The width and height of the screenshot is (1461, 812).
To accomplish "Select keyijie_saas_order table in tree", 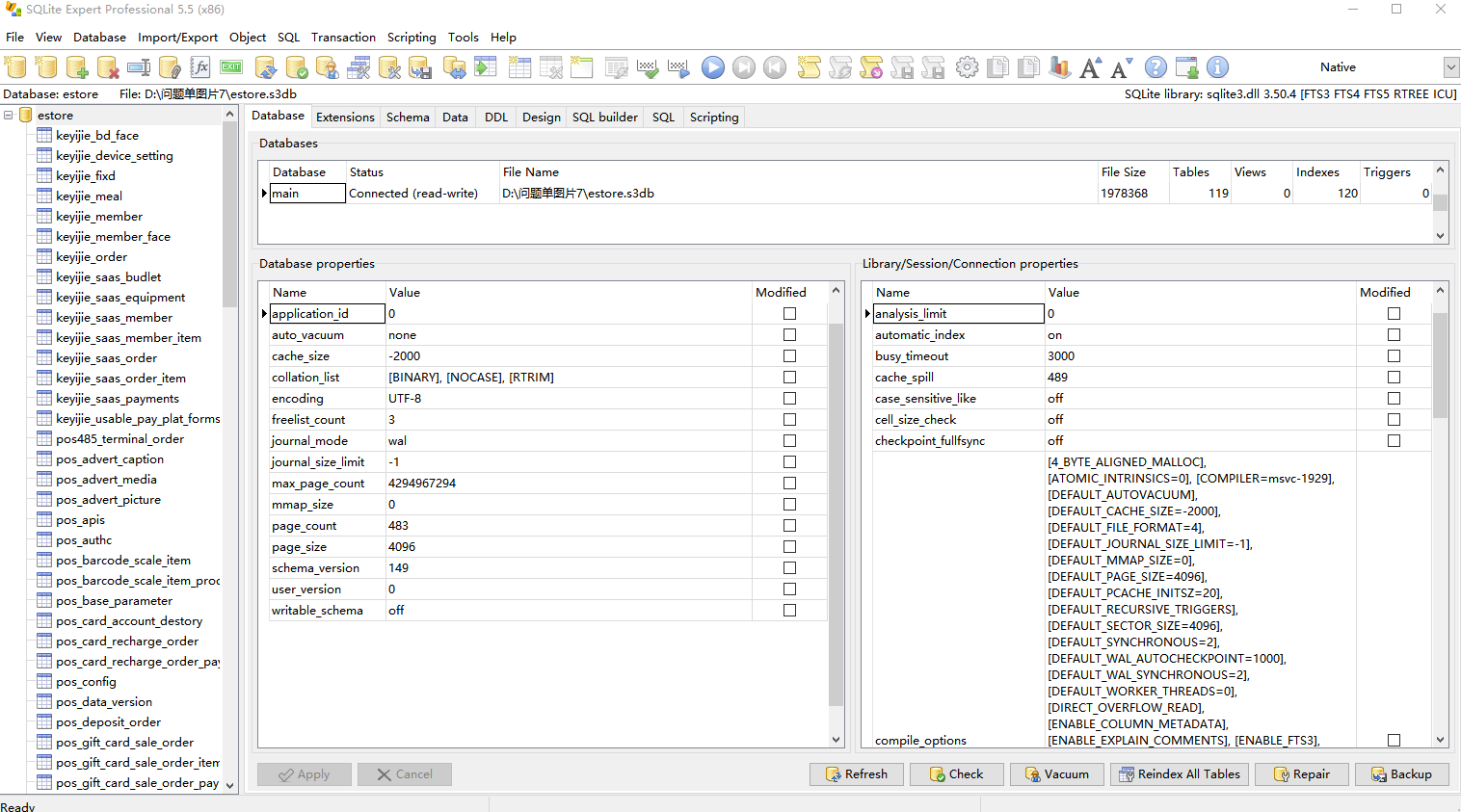I will (106, 358).
